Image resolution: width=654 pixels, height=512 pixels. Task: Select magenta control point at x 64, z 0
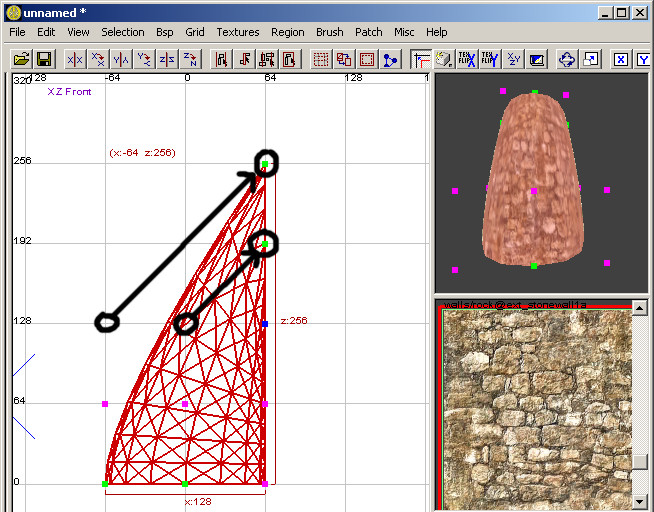pyautogui.click(x=265, y=484)
